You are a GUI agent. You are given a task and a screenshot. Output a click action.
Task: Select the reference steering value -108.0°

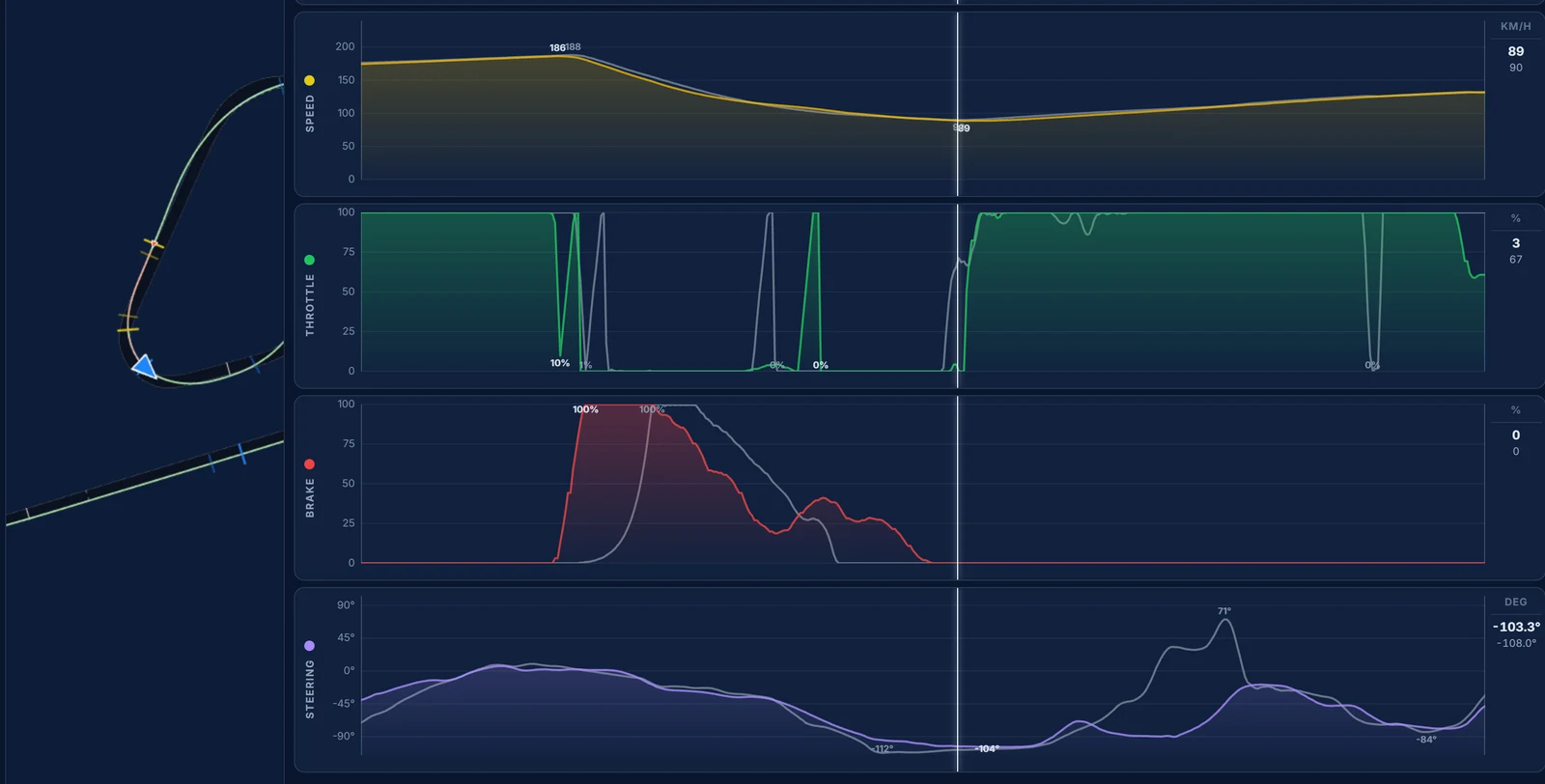pyautogui.click(x=1516, y=643)
